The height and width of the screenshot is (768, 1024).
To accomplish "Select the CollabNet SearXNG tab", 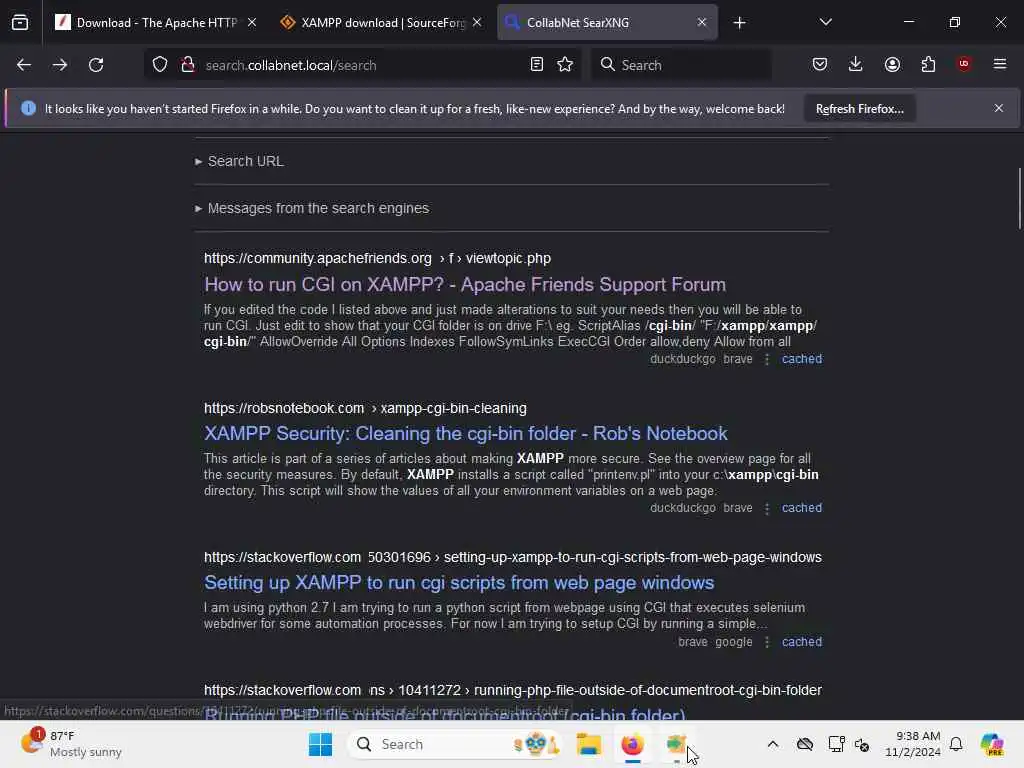I will (607, 22).
